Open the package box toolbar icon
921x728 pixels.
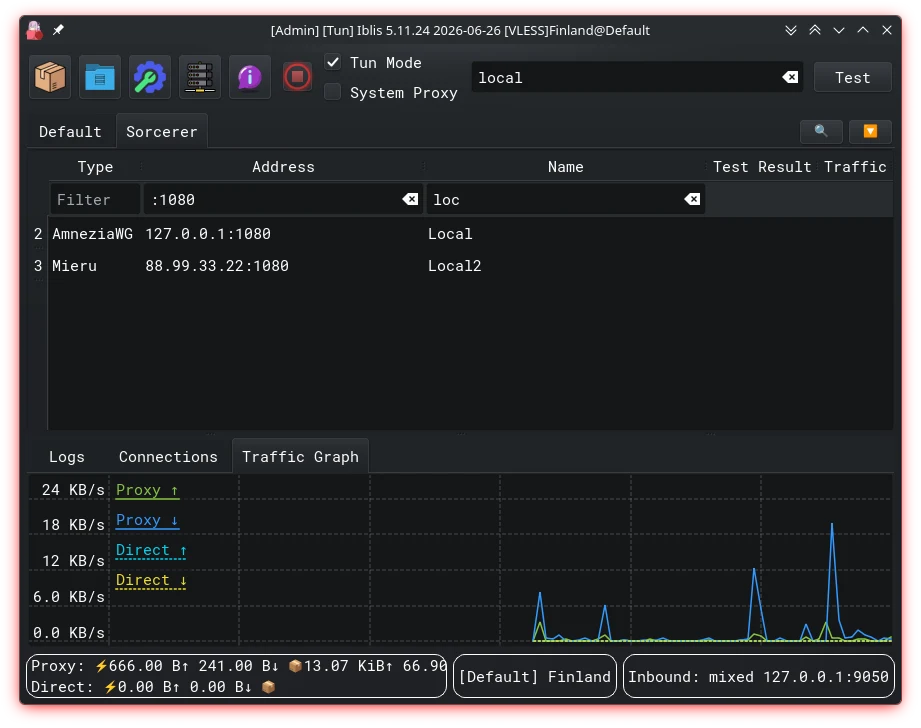tap(50, 77)
